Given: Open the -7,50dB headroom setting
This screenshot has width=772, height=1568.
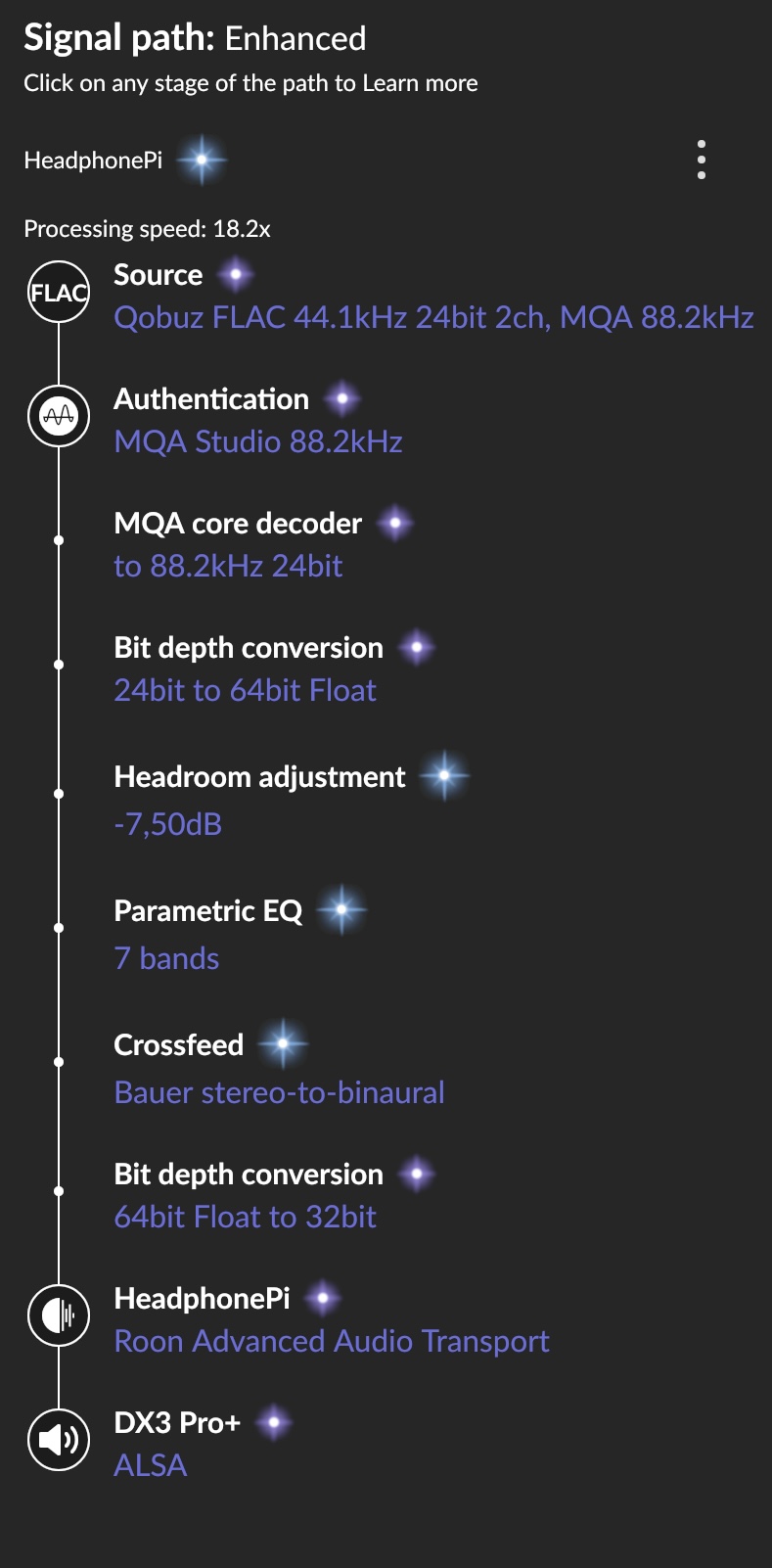Looking at the screenshot, I should pyautogui.click(x=168, y=824).
